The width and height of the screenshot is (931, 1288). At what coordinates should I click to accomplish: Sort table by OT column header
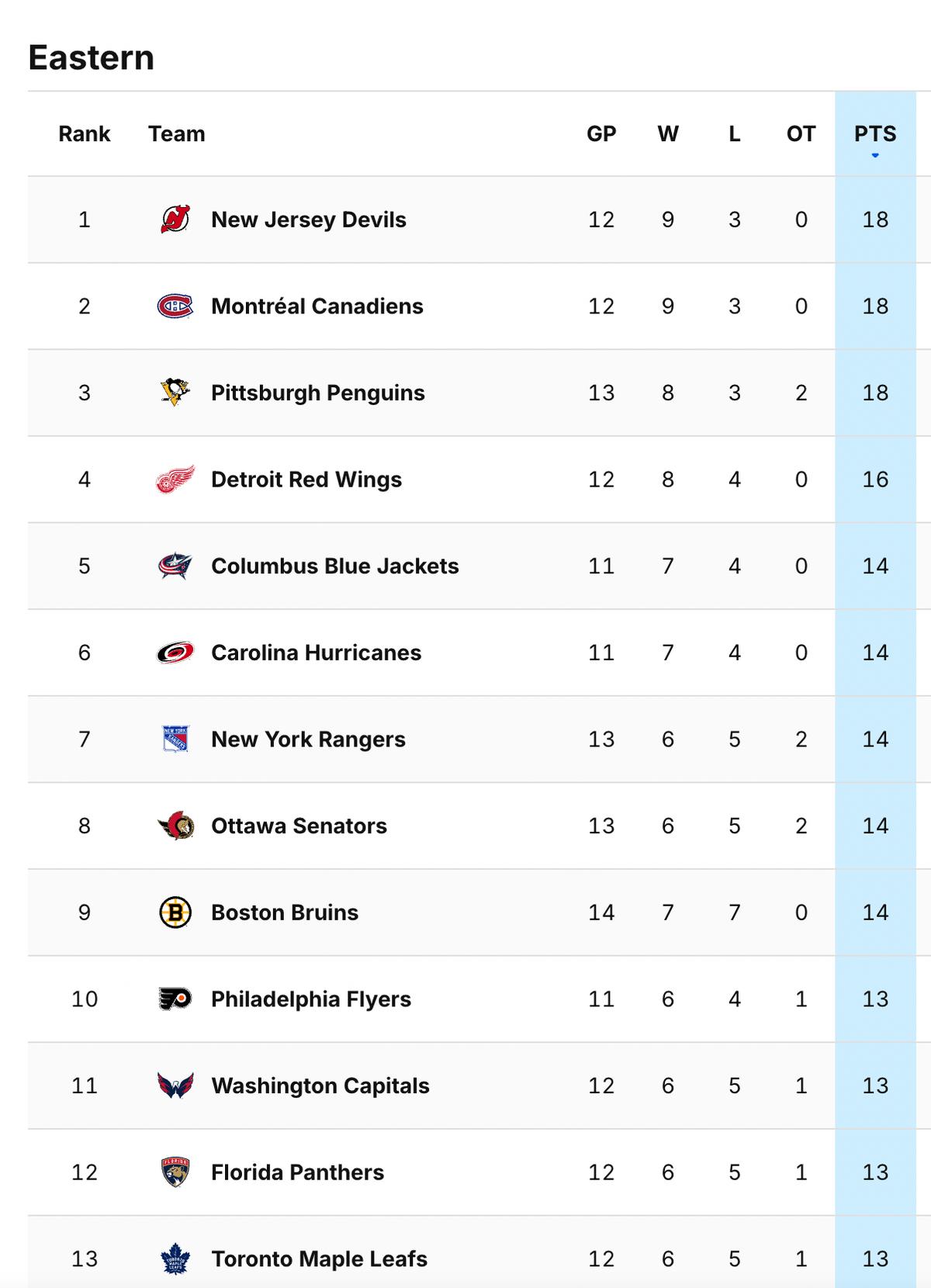(801, 134)
